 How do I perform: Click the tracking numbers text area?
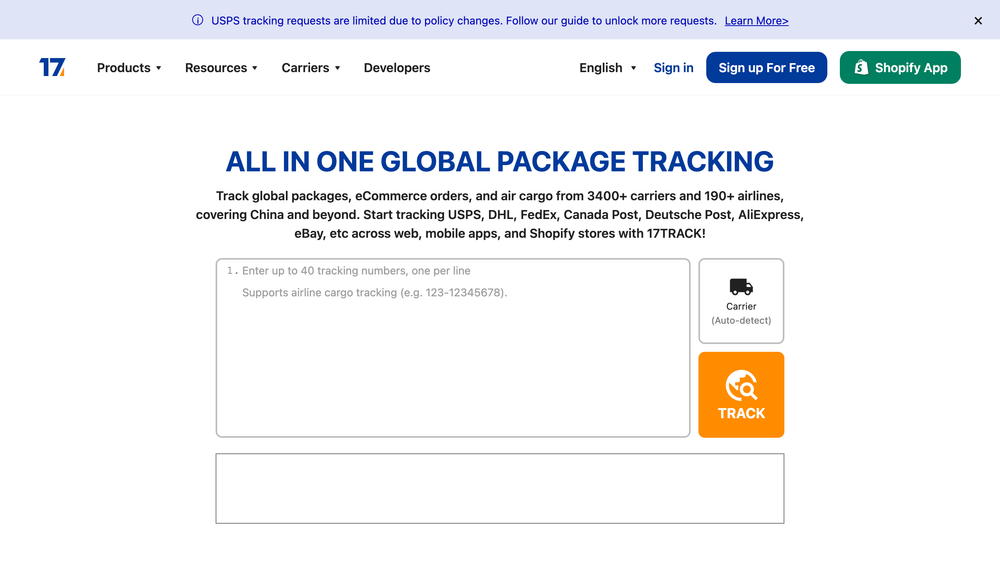453,347
